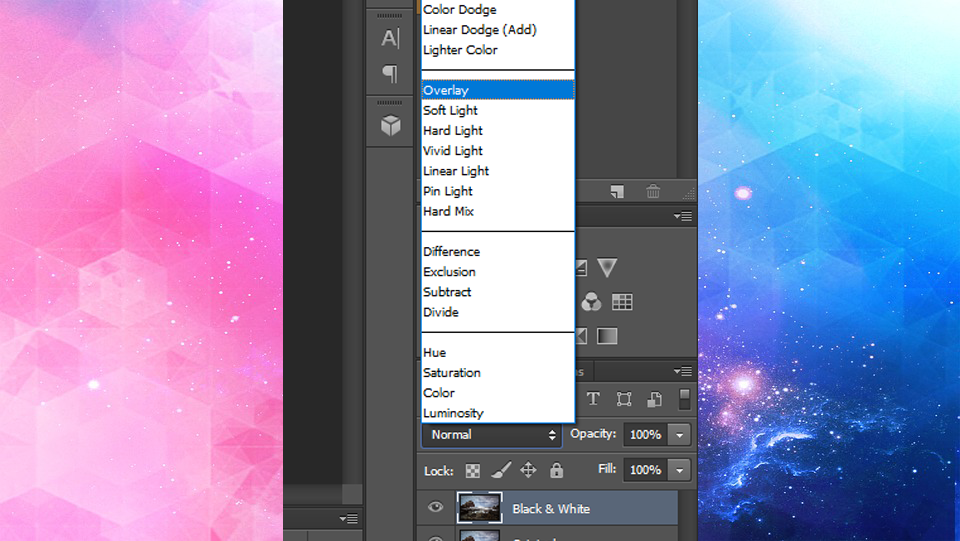Open the Paragraph panel icon
This screenshot has height=541, width=960.
click(x=390, y=74)
